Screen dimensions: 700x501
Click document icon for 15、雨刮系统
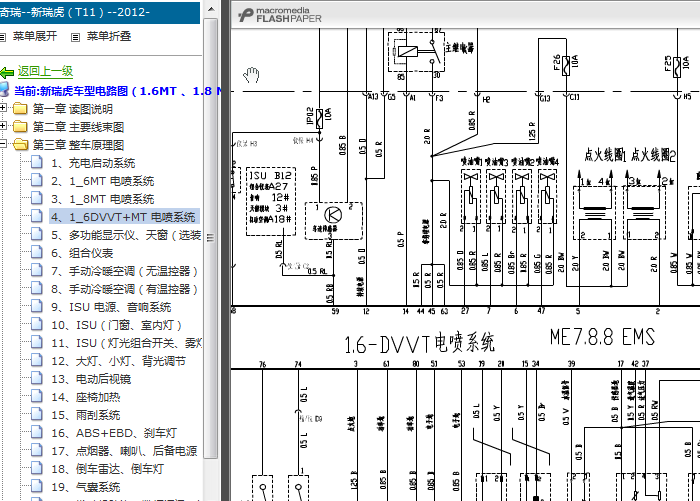pyautogui.click(x=37, y=414)
